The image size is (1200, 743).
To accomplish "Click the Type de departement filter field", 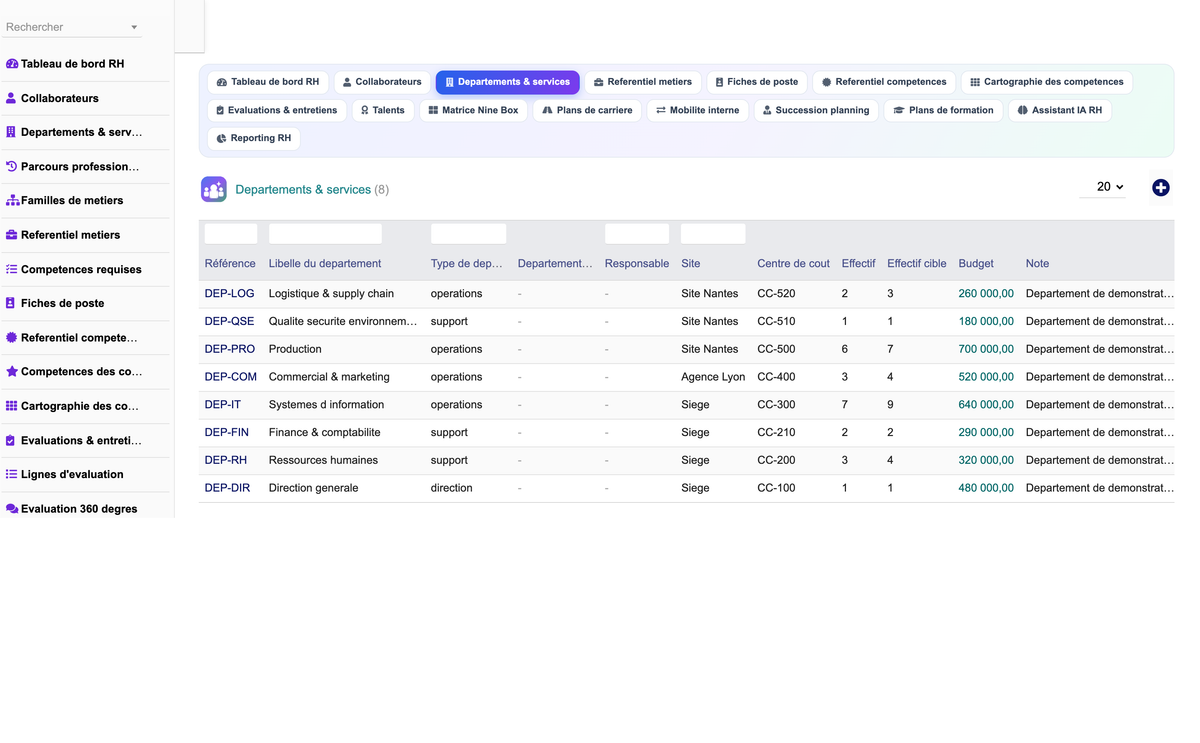I will [468, 234].
